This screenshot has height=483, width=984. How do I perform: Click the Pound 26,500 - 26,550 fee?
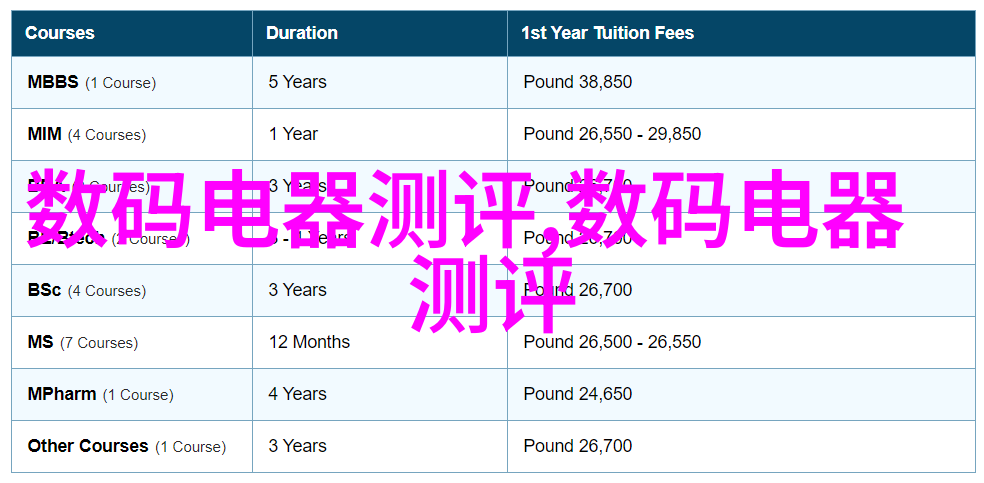[612, 342]
